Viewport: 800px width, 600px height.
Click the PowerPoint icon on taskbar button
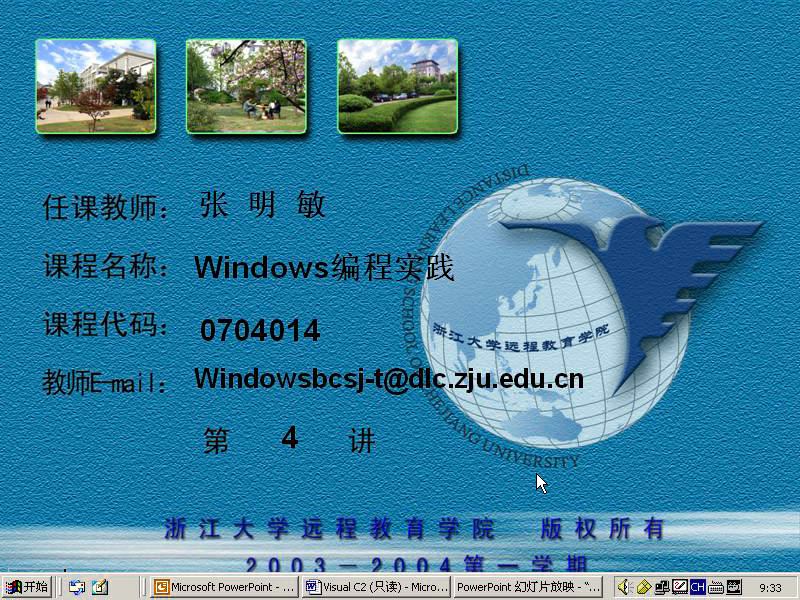pos(162,587)
